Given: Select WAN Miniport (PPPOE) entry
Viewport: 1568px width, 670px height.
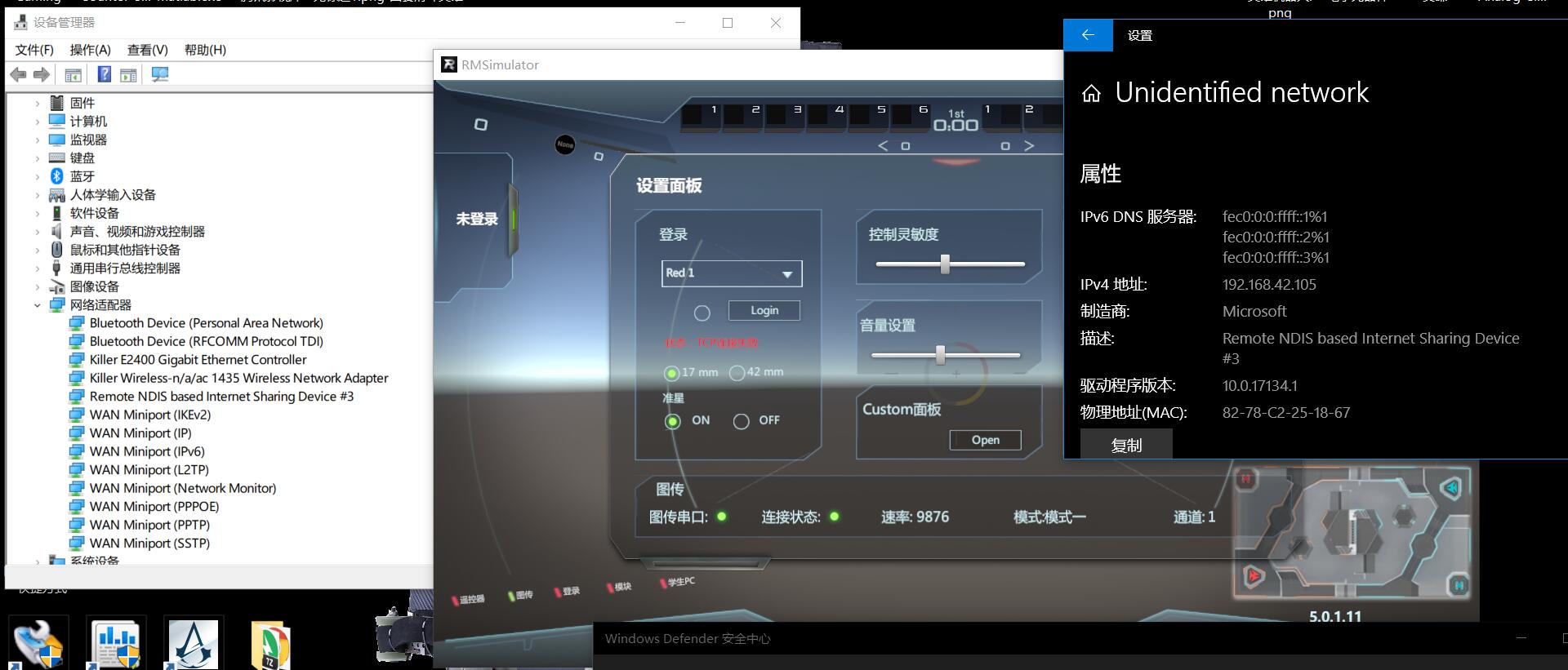Looking at the screenshot, I should (154, 507).
